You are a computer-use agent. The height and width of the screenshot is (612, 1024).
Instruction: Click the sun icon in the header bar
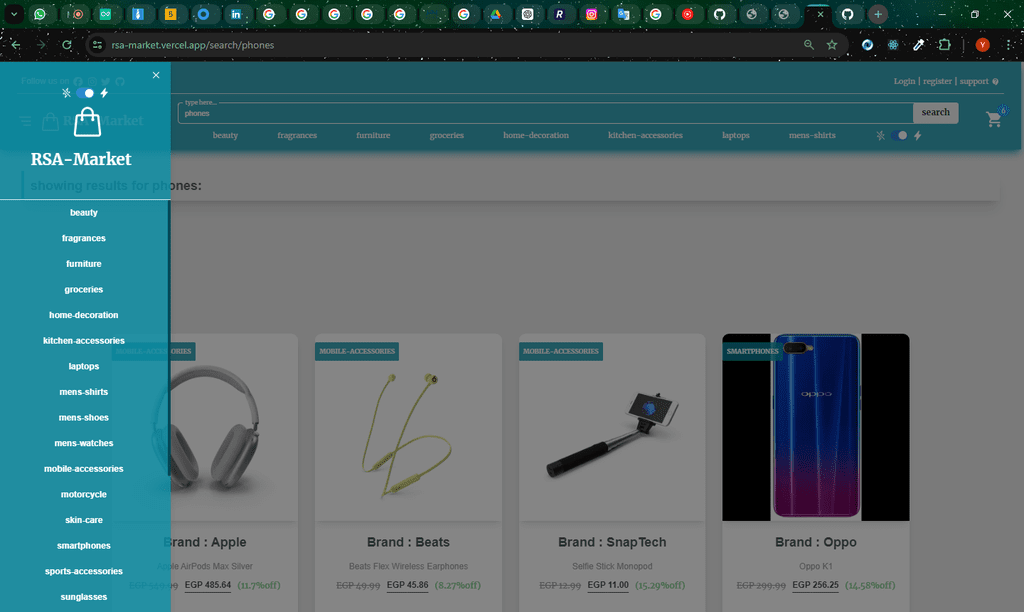880,135
